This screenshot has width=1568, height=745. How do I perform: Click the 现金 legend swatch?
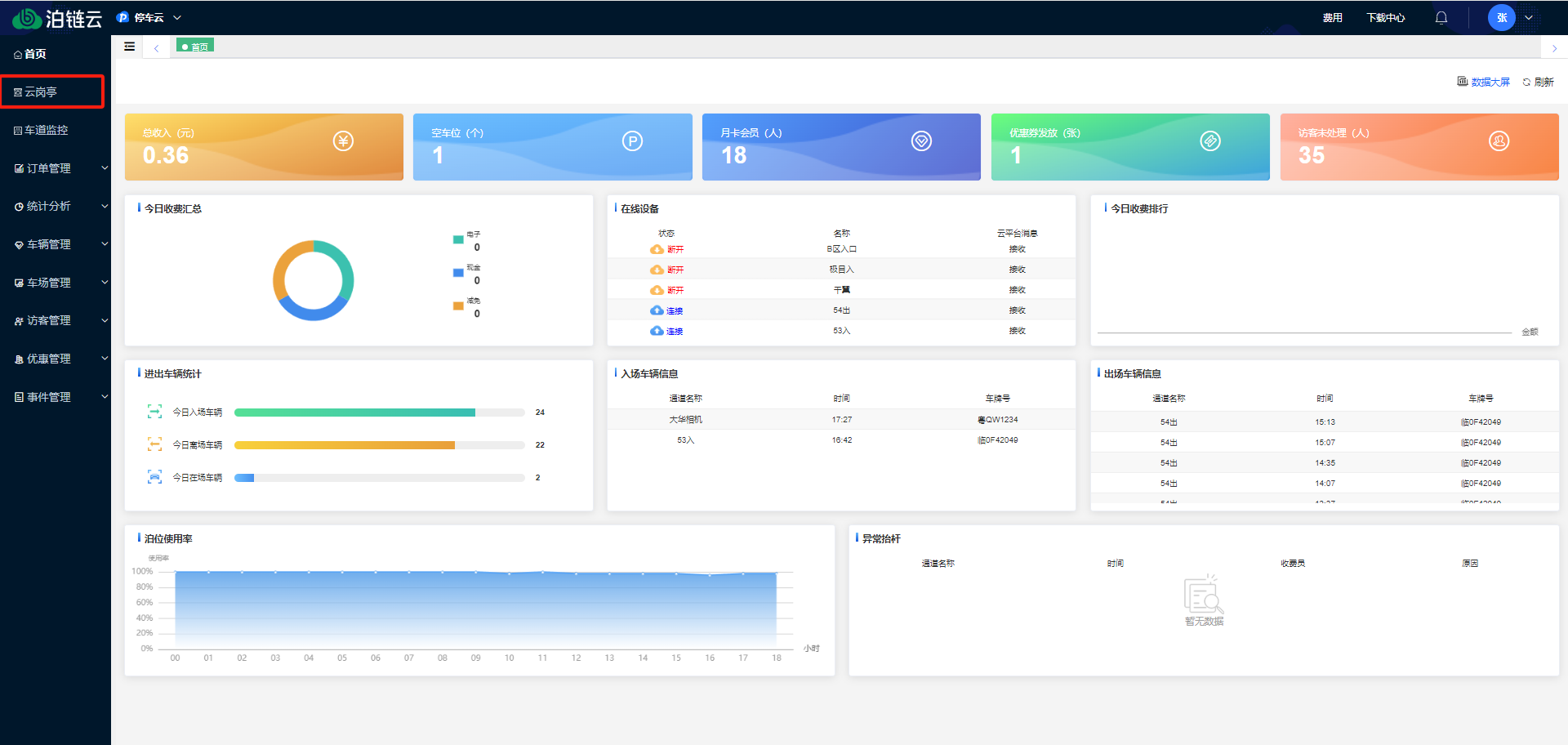click(458, 273)
